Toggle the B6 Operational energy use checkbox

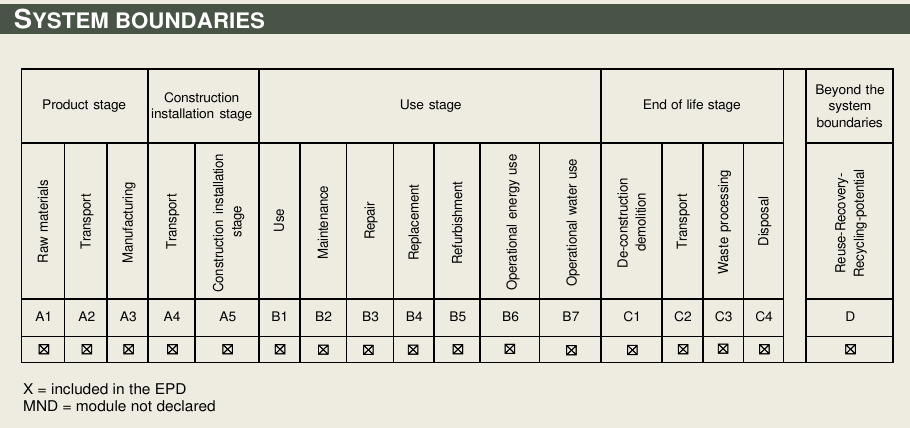[510, 349]
